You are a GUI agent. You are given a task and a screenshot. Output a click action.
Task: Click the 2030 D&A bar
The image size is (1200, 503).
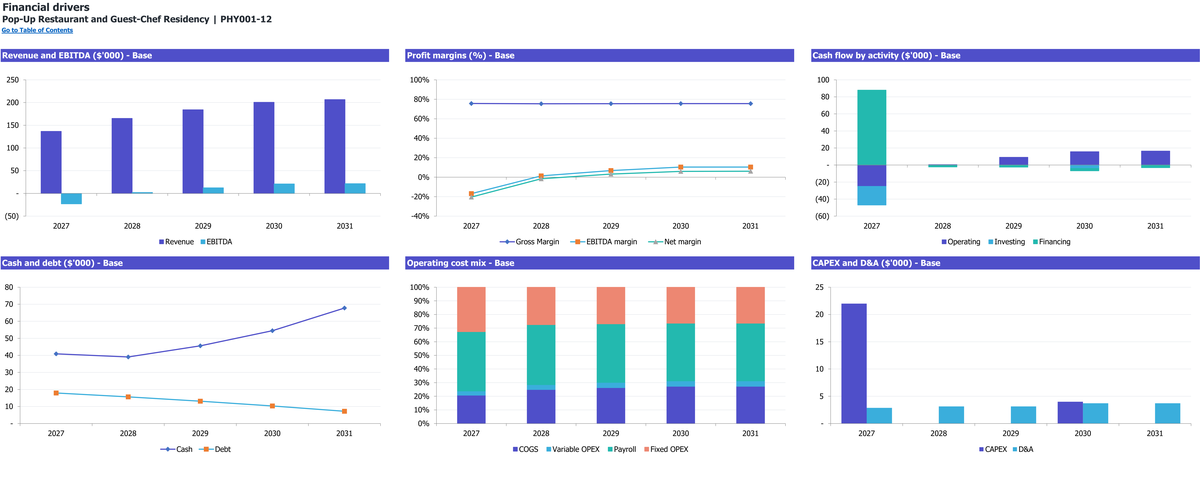(x=1095, y=413)
